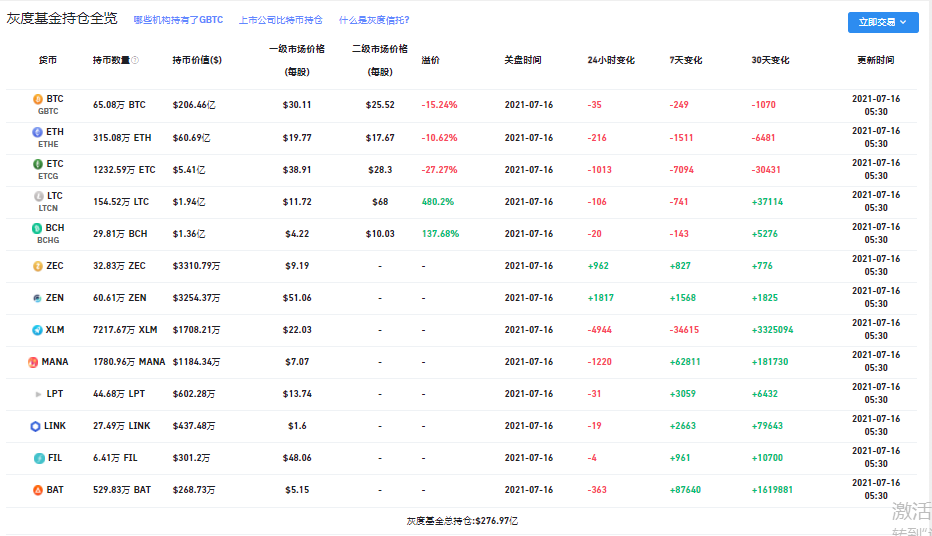
Task: Click the Filecoin icon in FIL row
Action: click(39, 458)
